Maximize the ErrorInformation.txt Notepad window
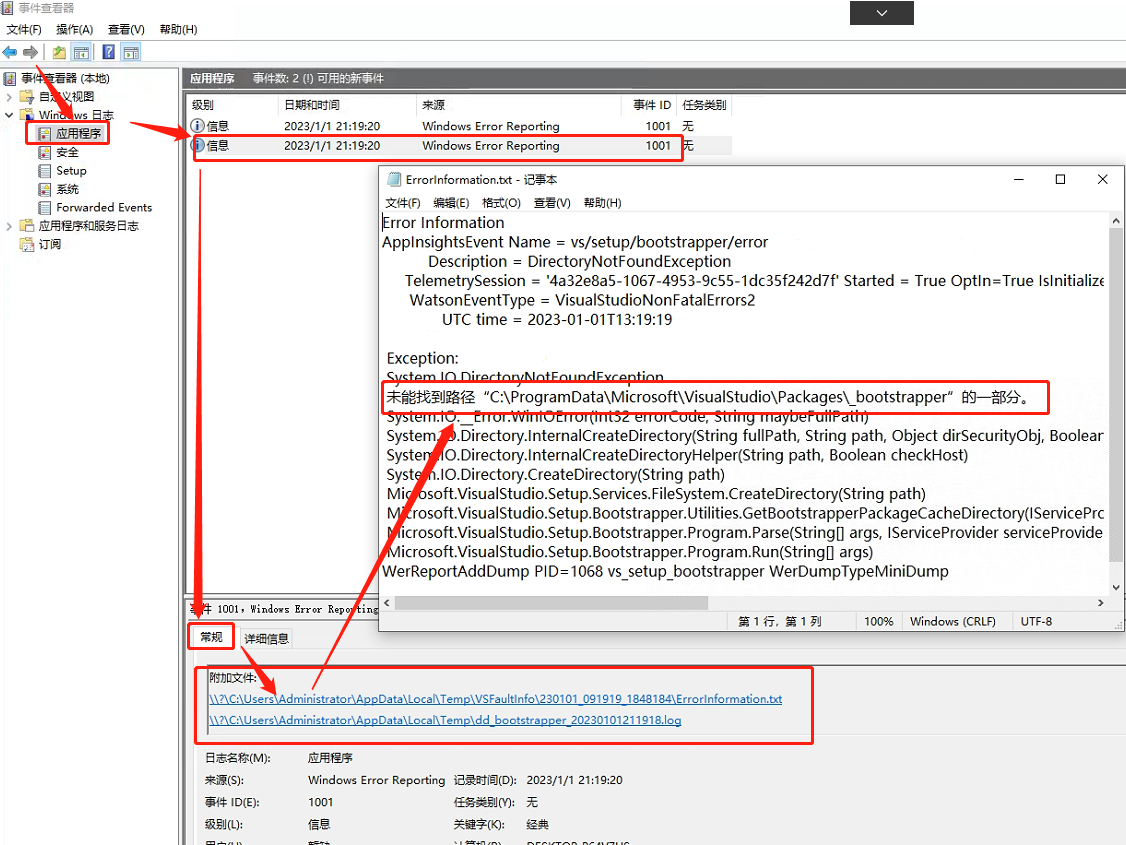The width and height of the screenshot is (1126, 845). pyautogui.click(x=1060, y=179)
